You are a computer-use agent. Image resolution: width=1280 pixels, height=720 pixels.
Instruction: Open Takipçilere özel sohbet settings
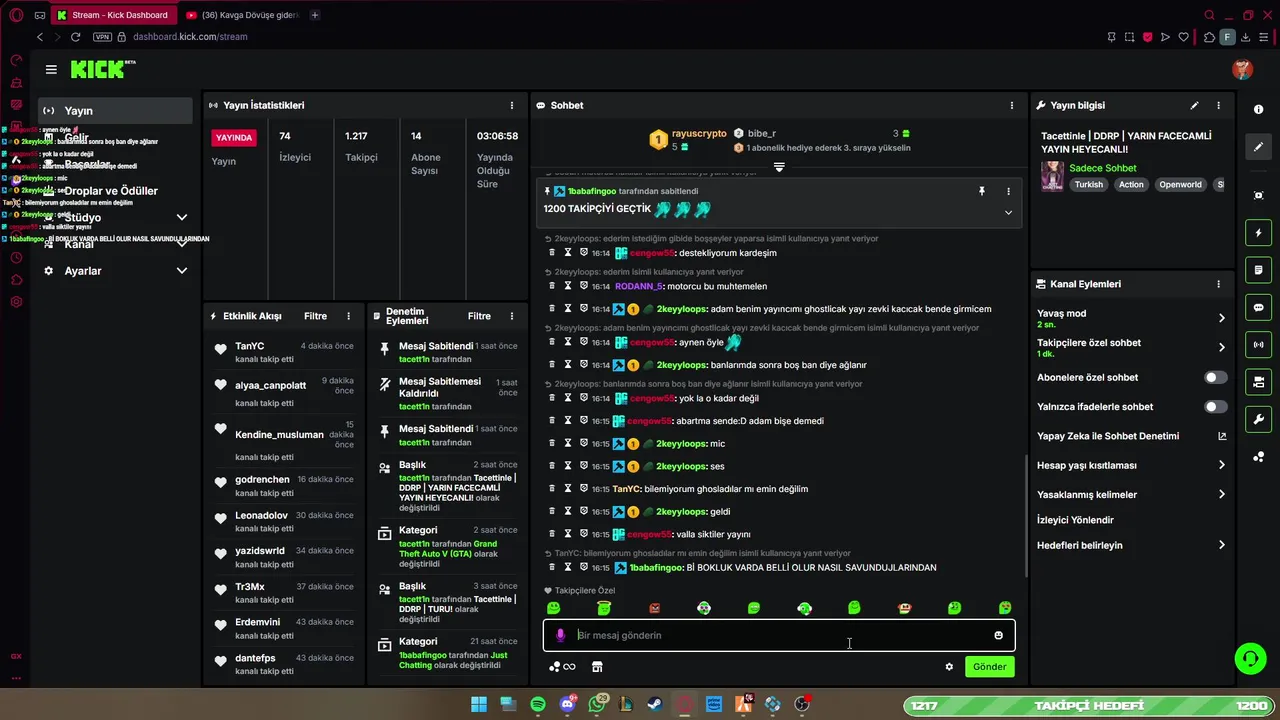[1132, 347]
